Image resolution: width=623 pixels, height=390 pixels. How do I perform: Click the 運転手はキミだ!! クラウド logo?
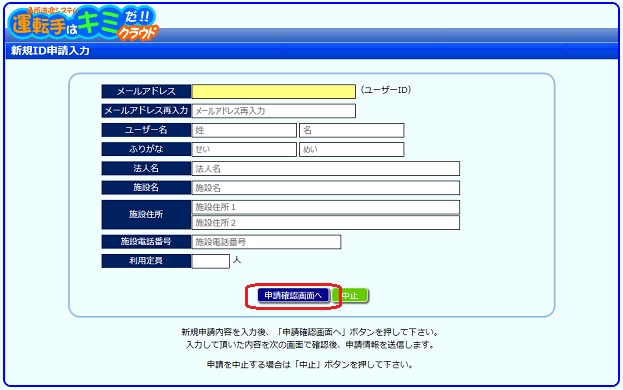pos(83,23)
